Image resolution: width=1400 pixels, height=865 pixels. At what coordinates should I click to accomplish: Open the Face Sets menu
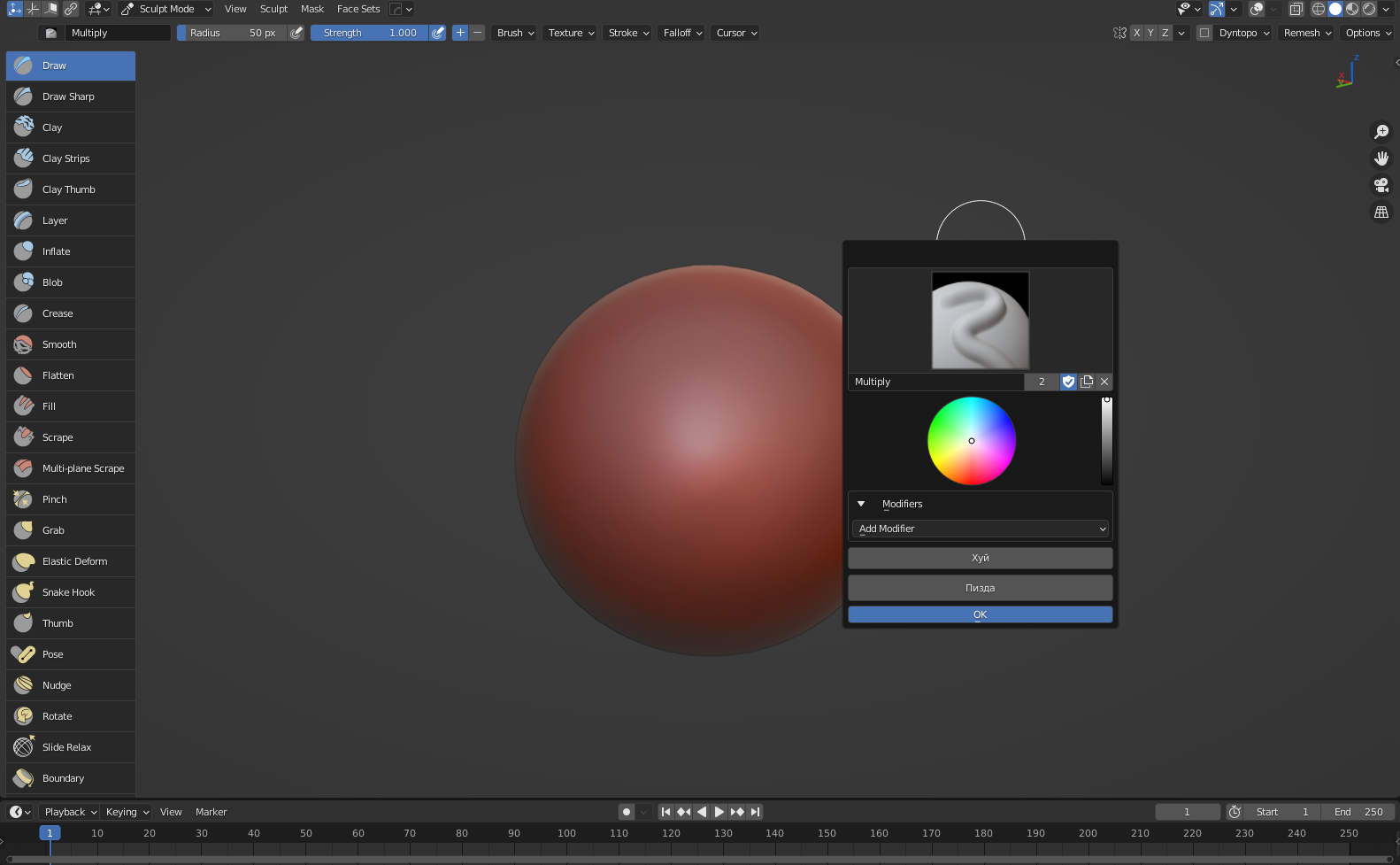tap(358, 9)
